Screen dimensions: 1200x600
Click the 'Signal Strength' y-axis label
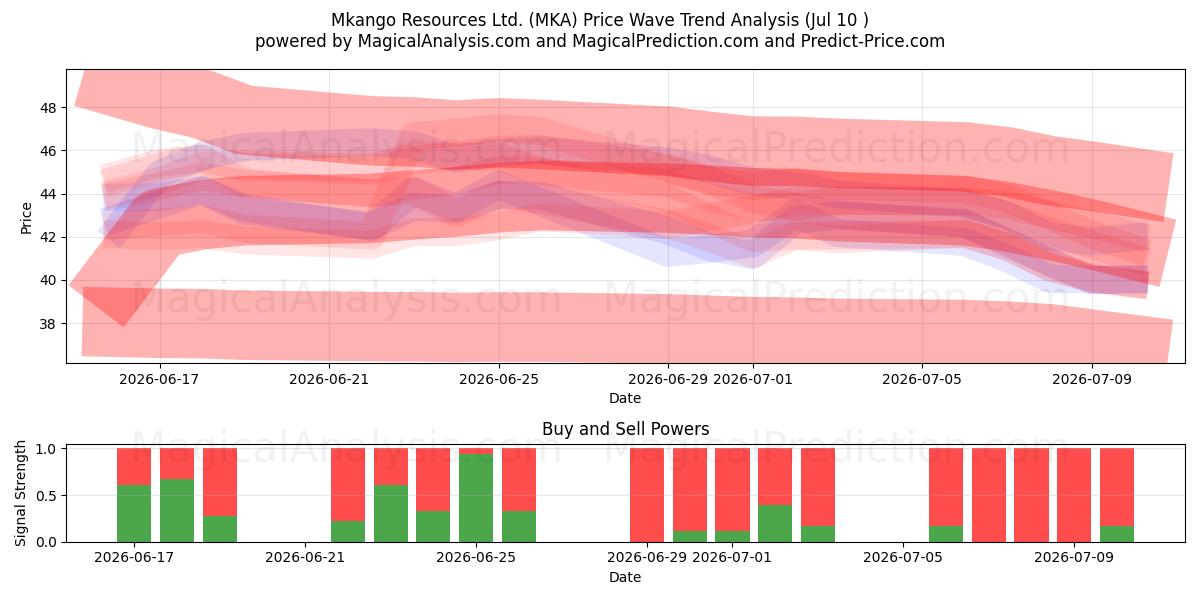[22, 495]
